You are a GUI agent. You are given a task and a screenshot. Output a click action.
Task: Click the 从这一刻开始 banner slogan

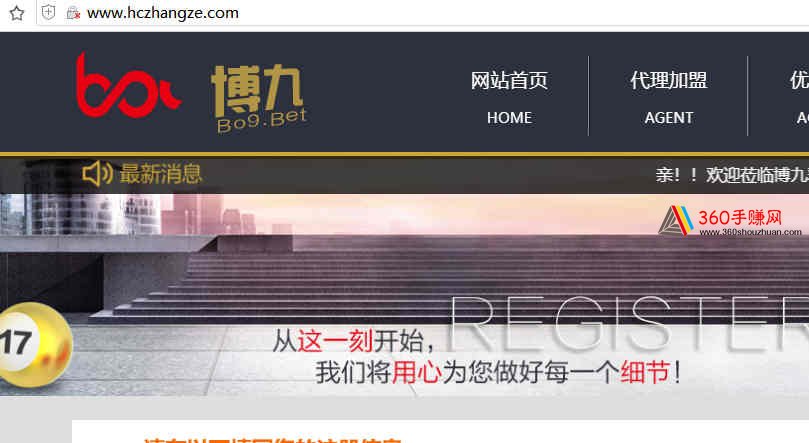[x=354, y=341]
